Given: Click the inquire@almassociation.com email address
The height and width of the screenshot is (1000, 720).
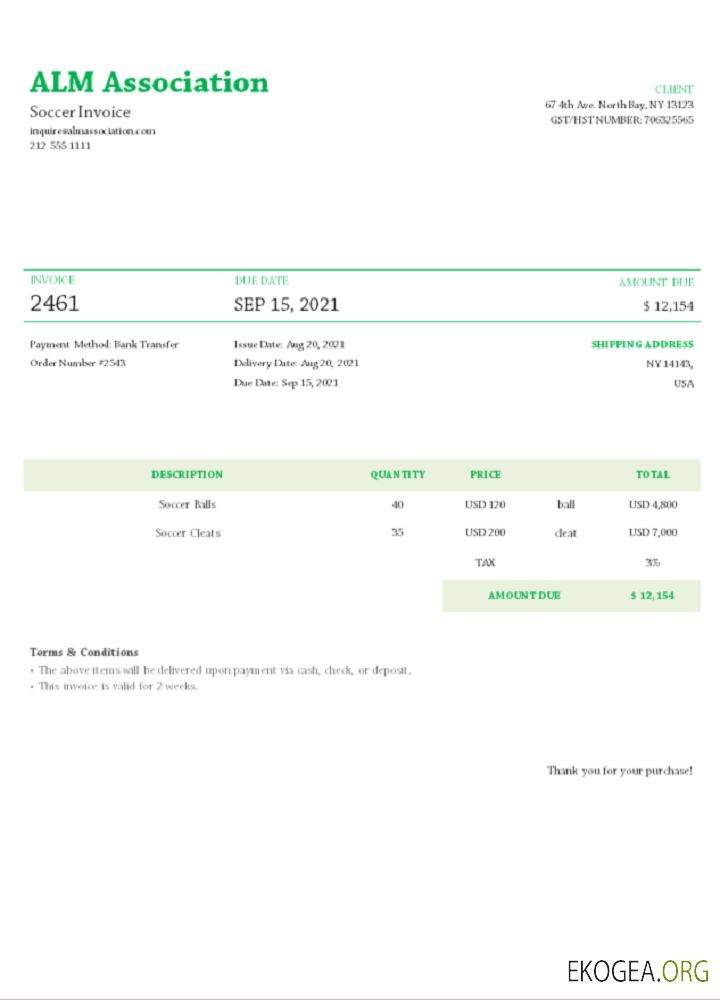Looking at the screenshot, I should pyautogui.click(x=92, y=131).
